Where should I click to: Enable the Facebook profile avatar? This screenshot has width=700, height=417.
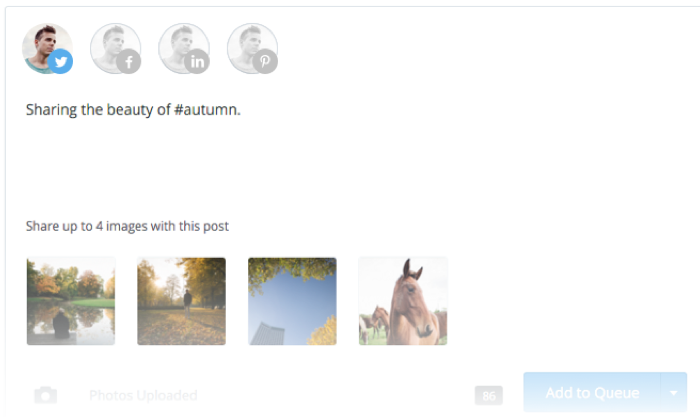click(115, 48)
